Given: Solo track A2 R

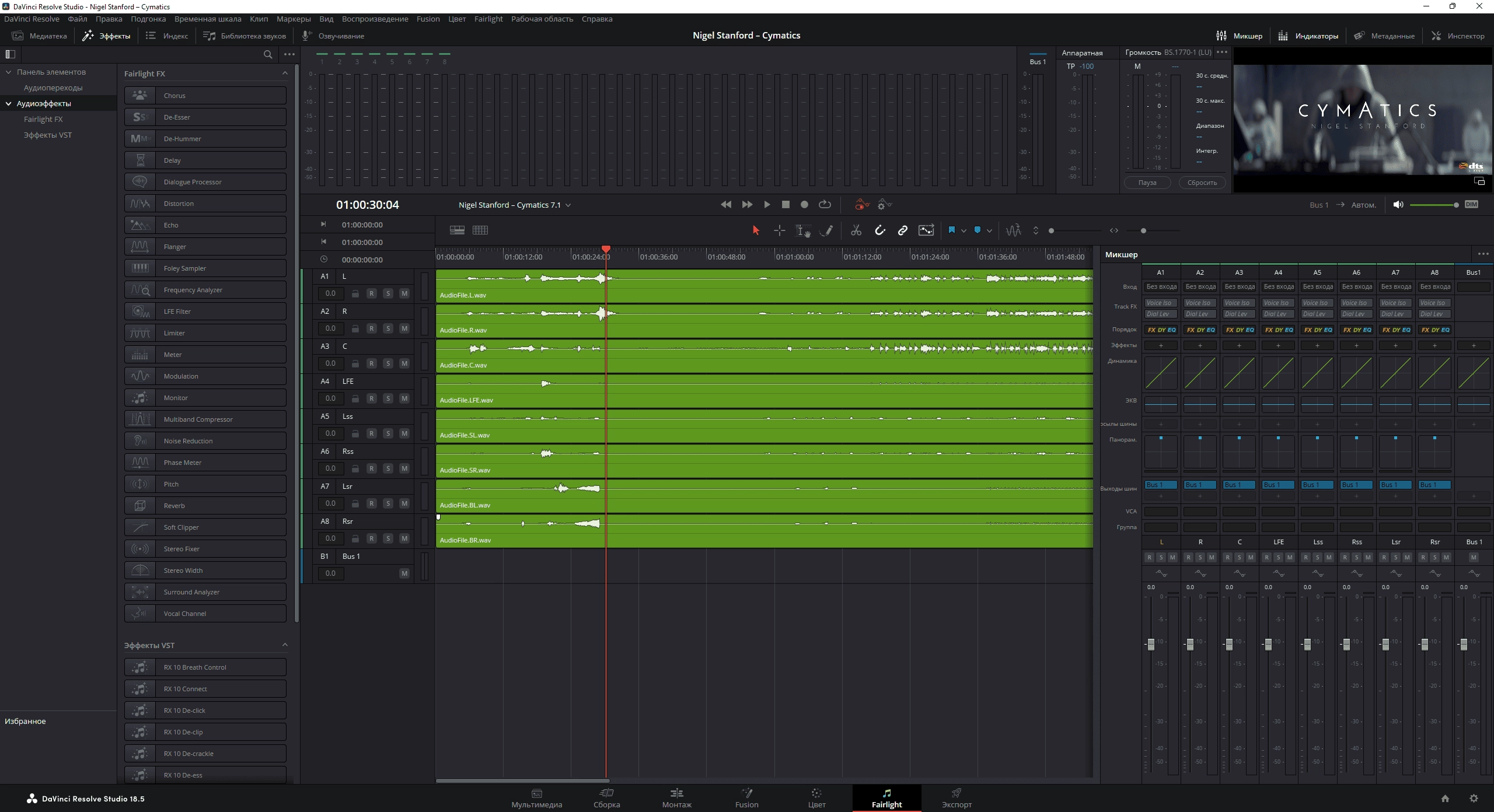Looking at the screenshot, I should (388, 328).
